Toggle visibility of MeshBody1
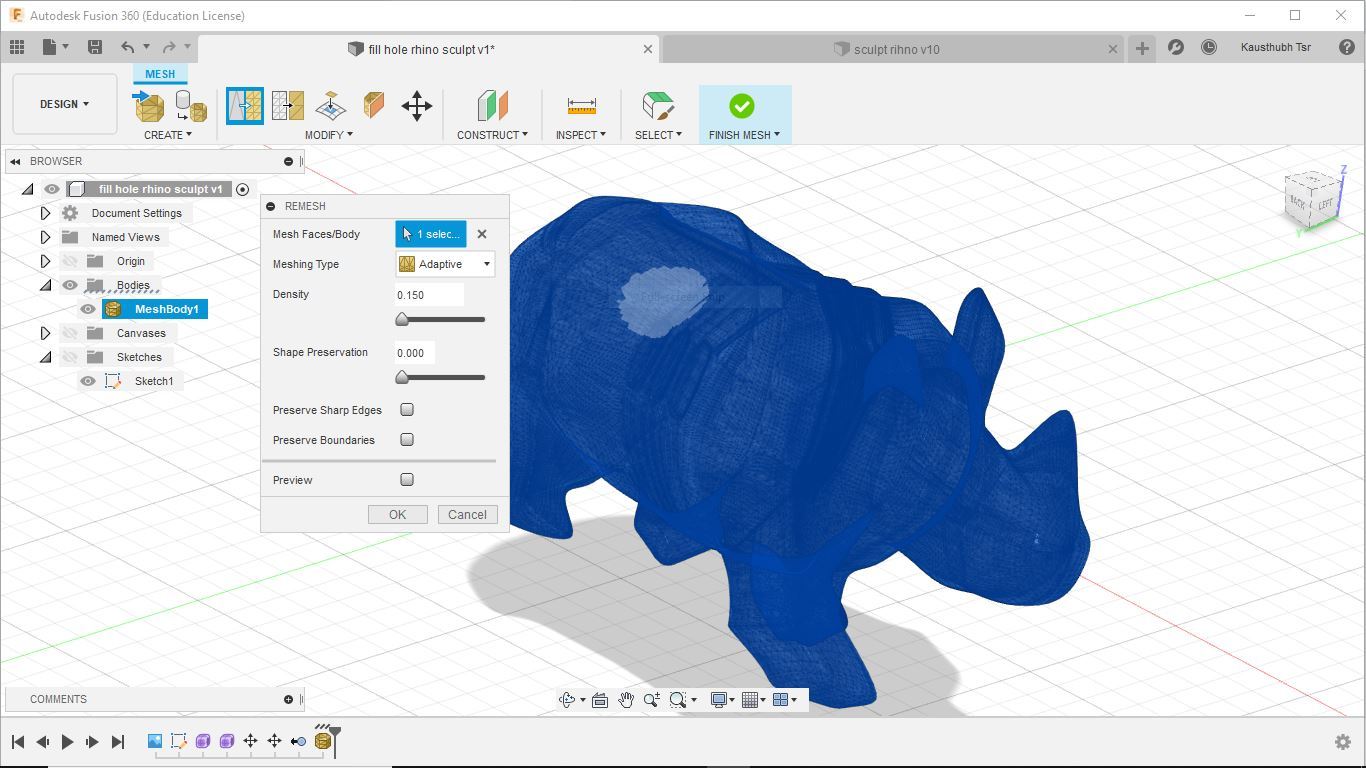Image resolution: width=1366 pixels, height=768 pixels. 88,309
